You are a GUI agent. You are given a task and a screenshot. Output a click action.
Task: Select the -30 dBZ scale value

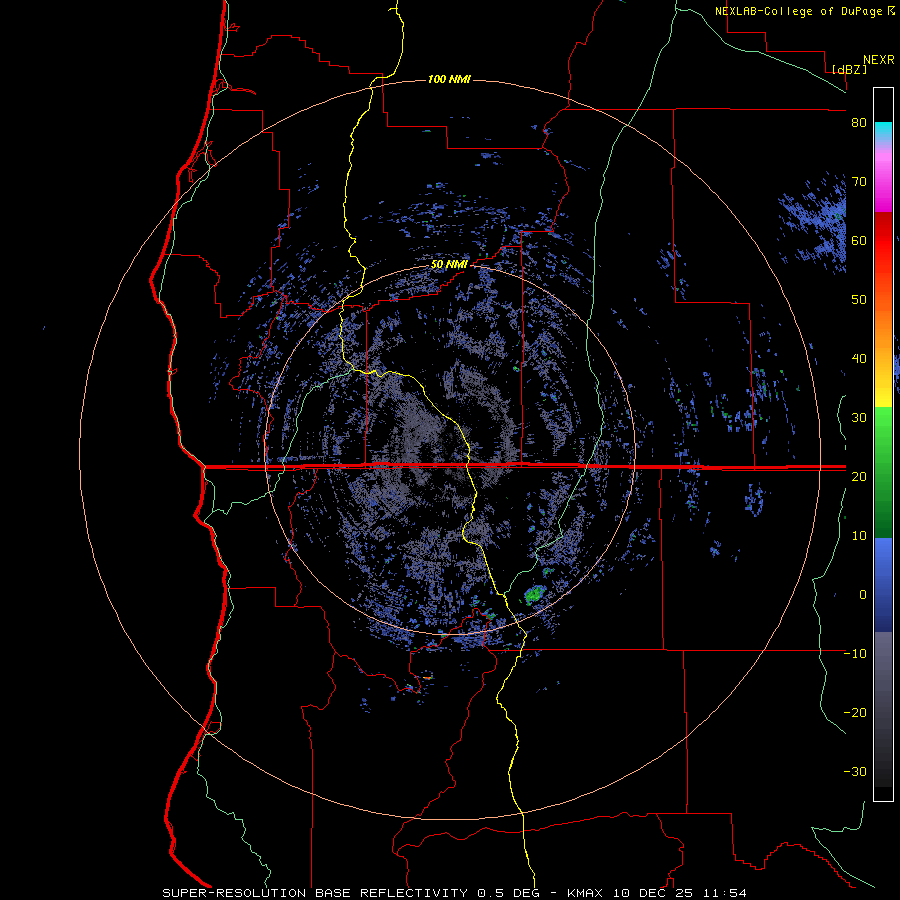[855, 771]
